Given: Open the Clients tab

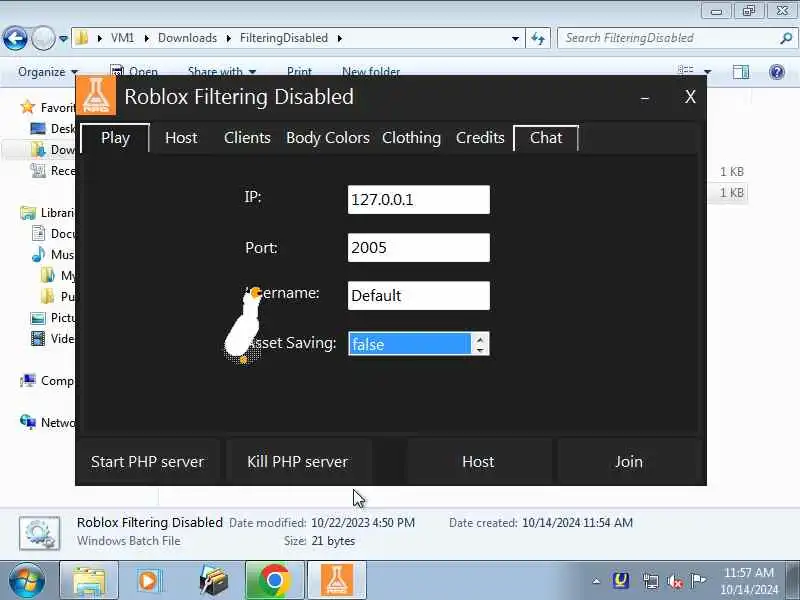Looking at the screenshot, I should pyautogui.click(x=247, y=138).
